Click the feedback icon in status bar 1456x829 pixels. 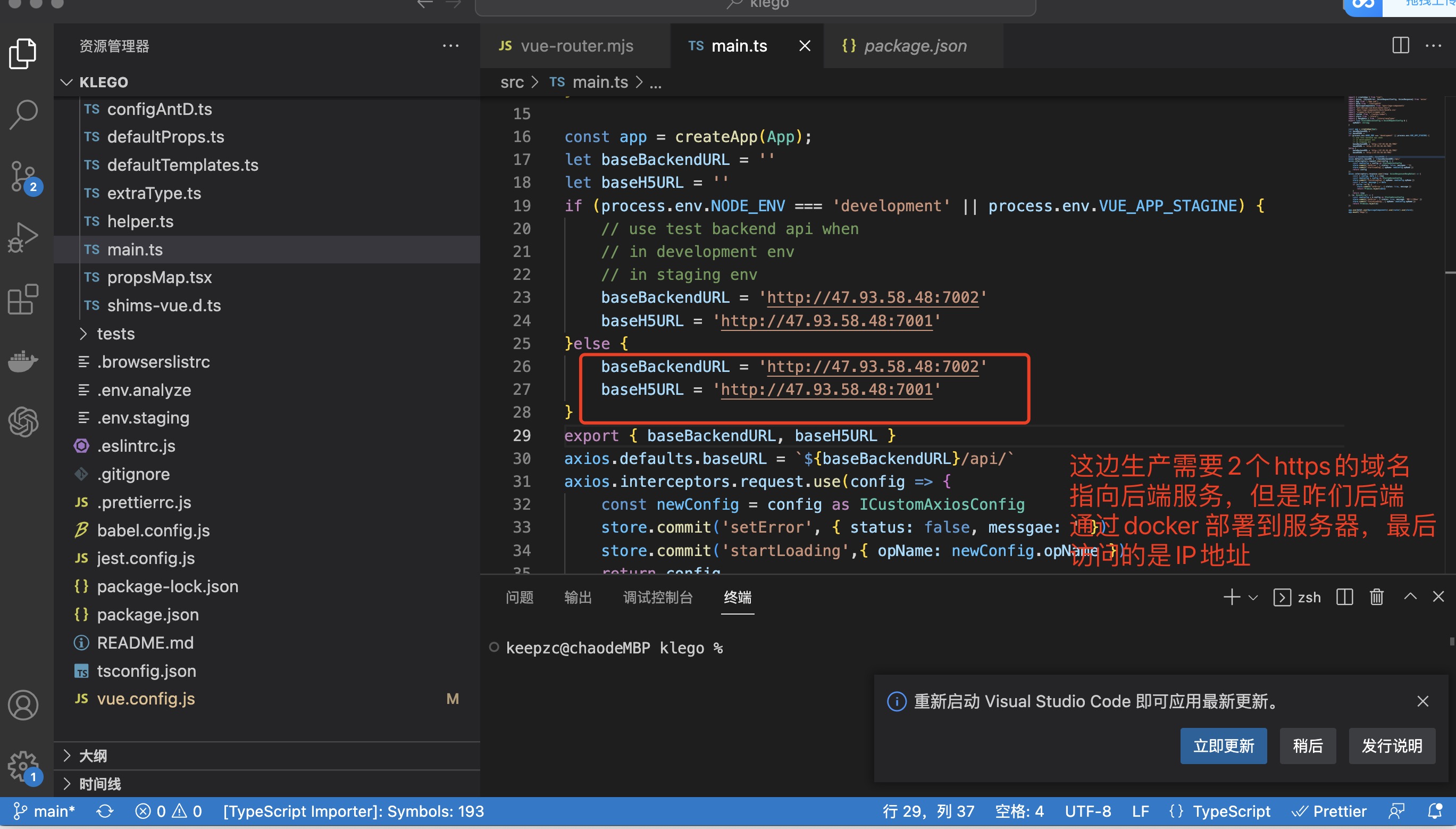tap(1397, 811)
